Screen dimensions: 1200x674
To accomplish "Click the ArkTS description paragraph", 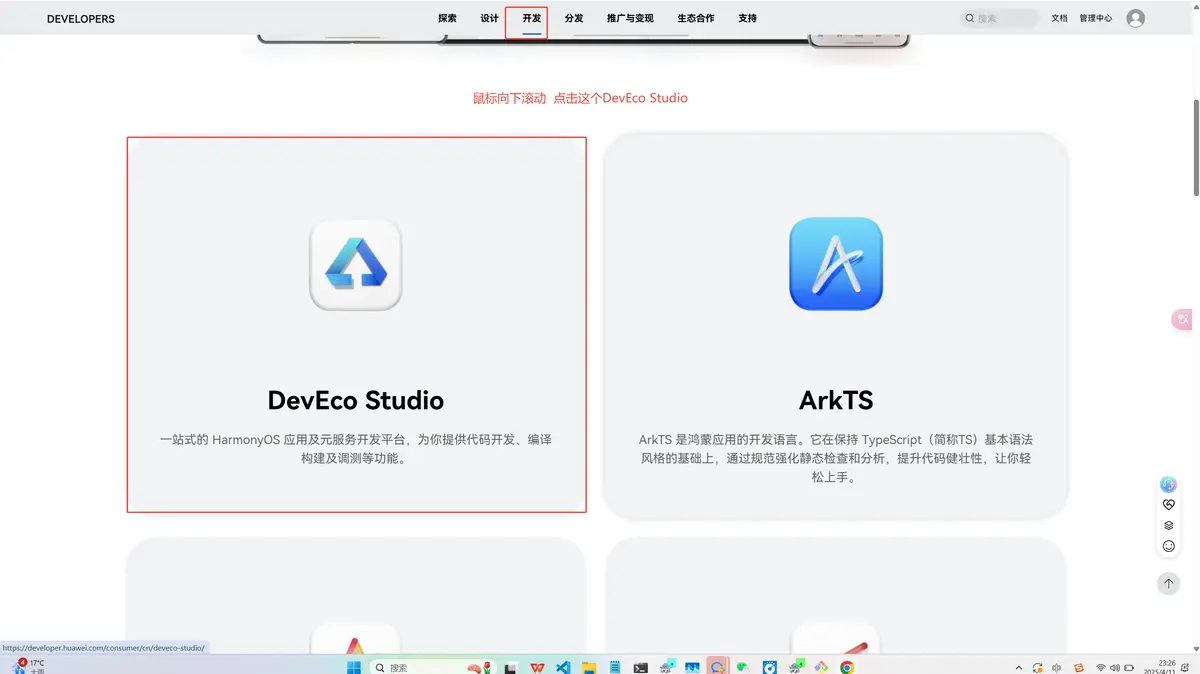I will (x=836, y=458).
